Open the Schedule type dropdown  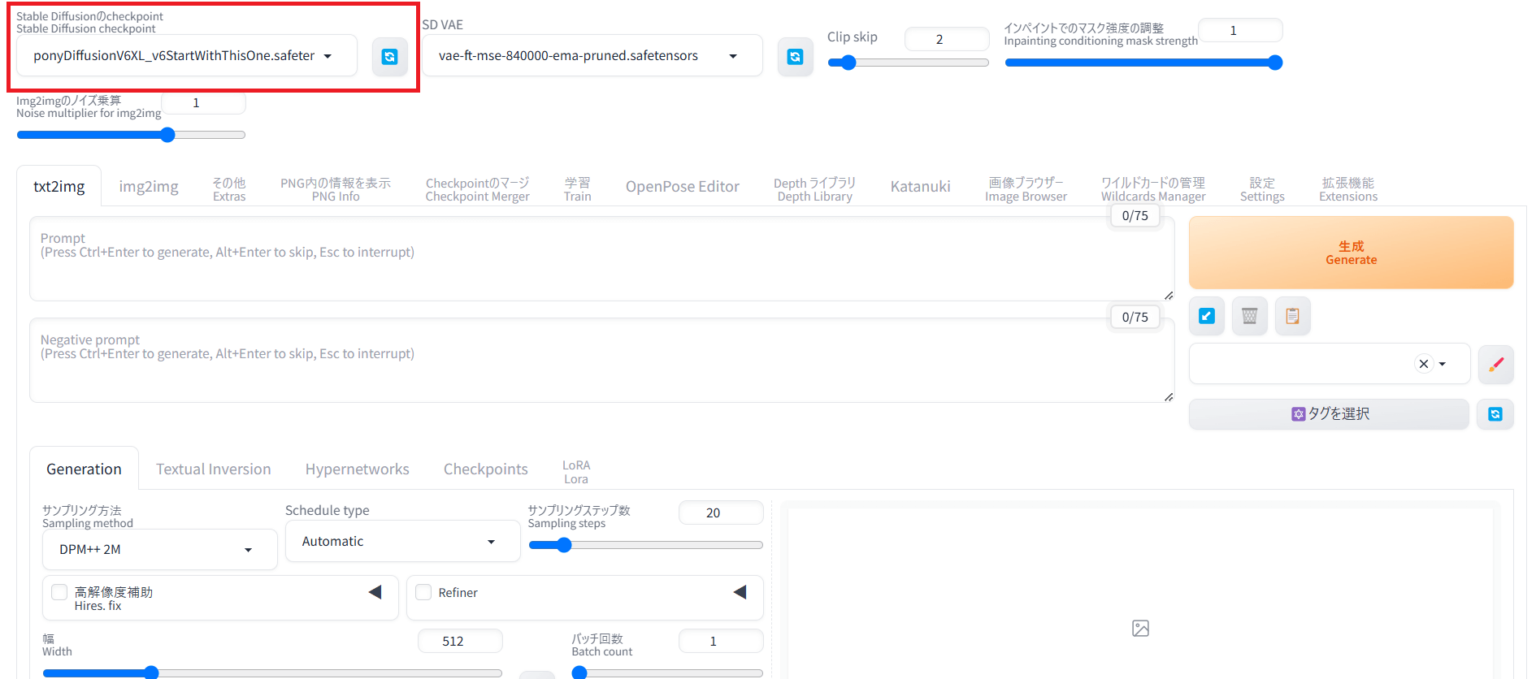tap(401, 541)
